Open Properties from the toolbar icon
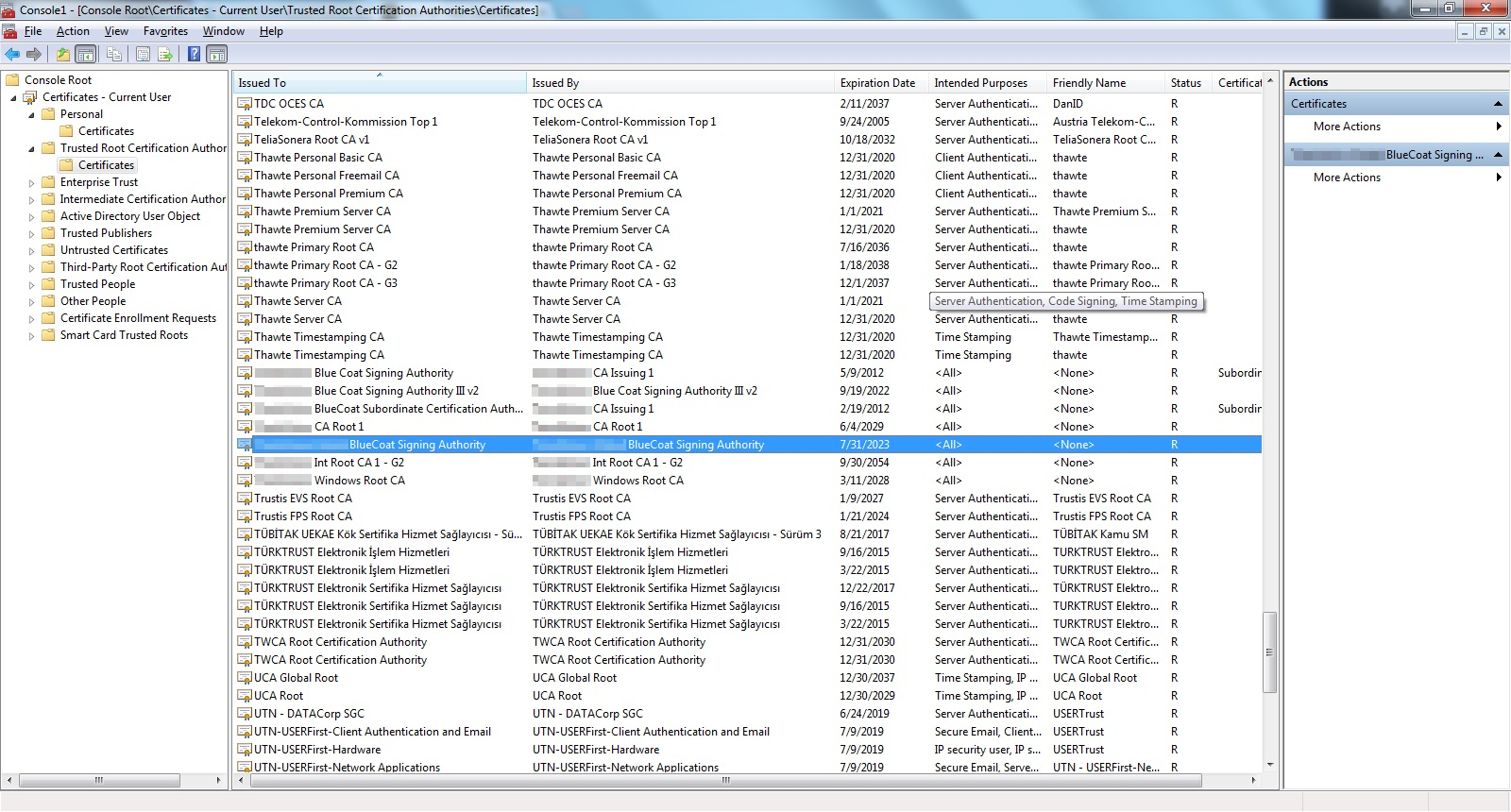Viewport: 1511px width, 812px height. point(143,55)
